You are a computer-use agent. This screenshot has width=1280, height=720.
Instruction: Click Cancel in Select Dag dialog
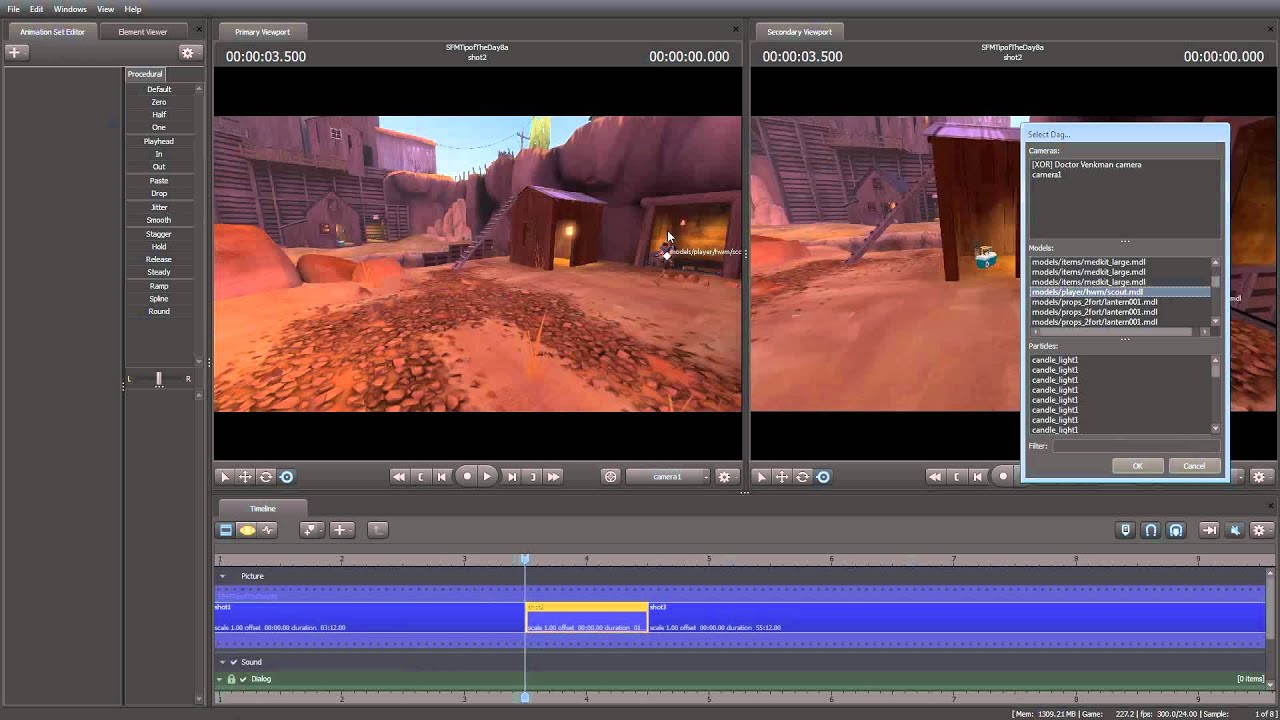coord(1194,466)
